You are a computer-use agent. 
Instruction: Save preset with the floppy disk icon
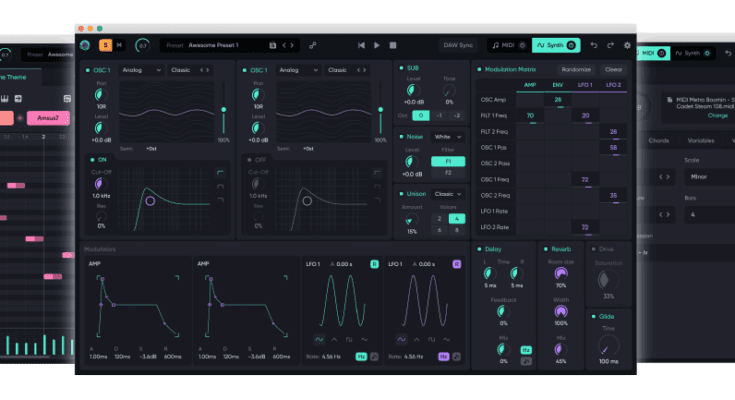tap(272, 45)
